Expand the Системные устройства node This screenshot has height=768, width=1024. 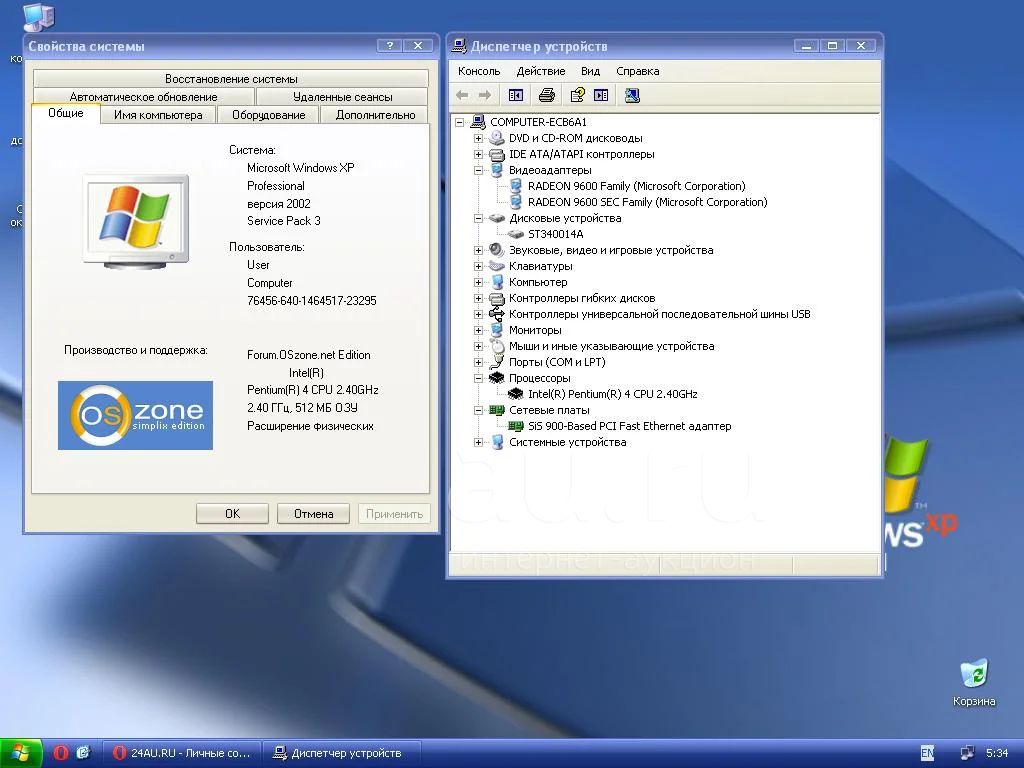click(479, 443)
